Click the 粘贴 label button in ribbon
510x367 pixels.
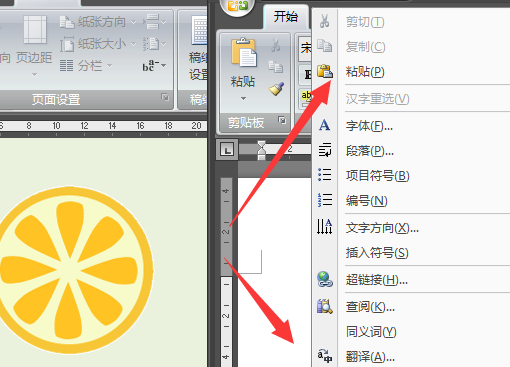tap(243, 81)
